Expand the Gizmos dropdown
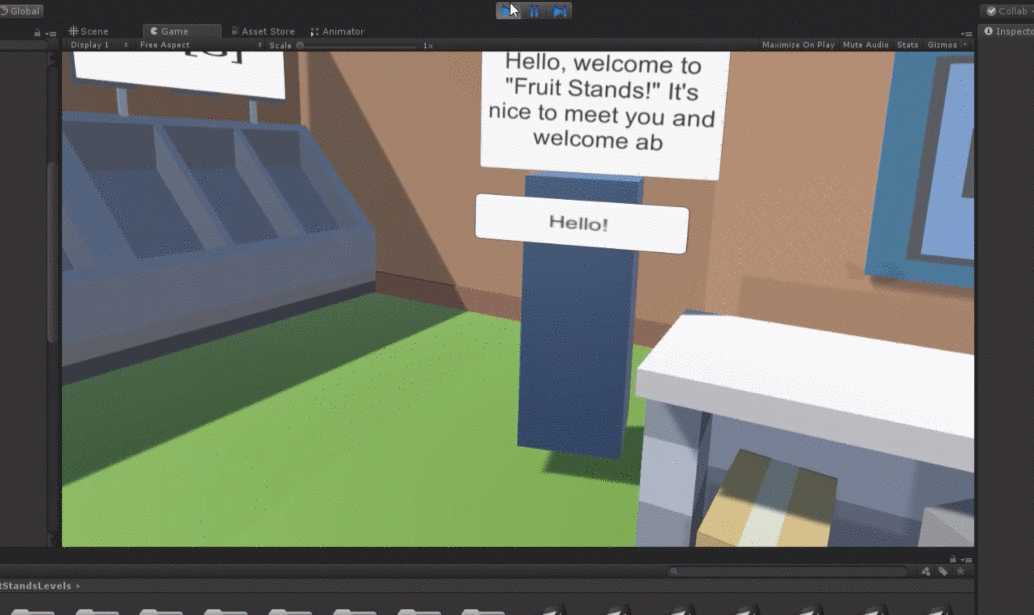 tap(947, 45)
